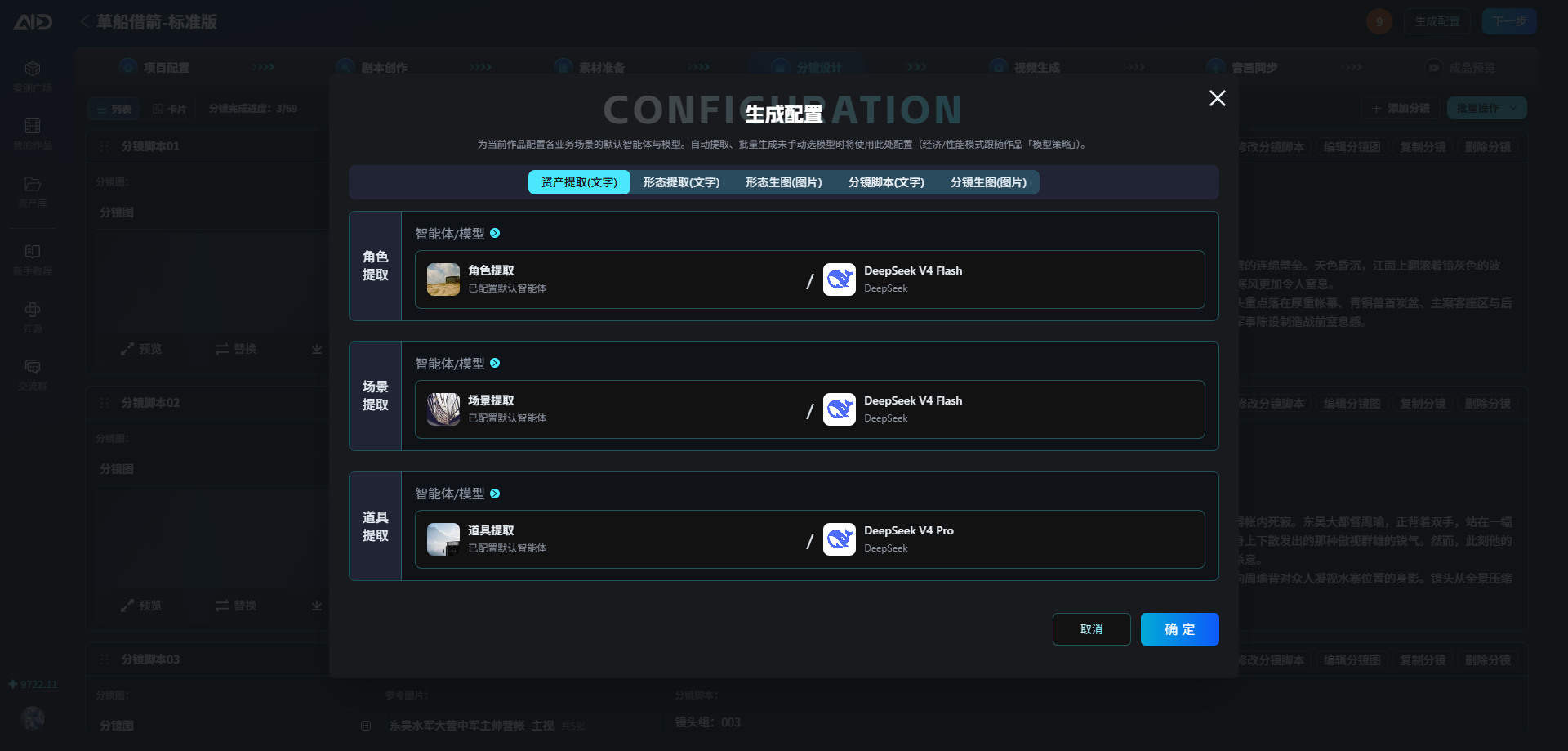The image size is (1568, 751).
Task: Switch to the 资产提取(文字) tab
Action: tap(579, 182)
